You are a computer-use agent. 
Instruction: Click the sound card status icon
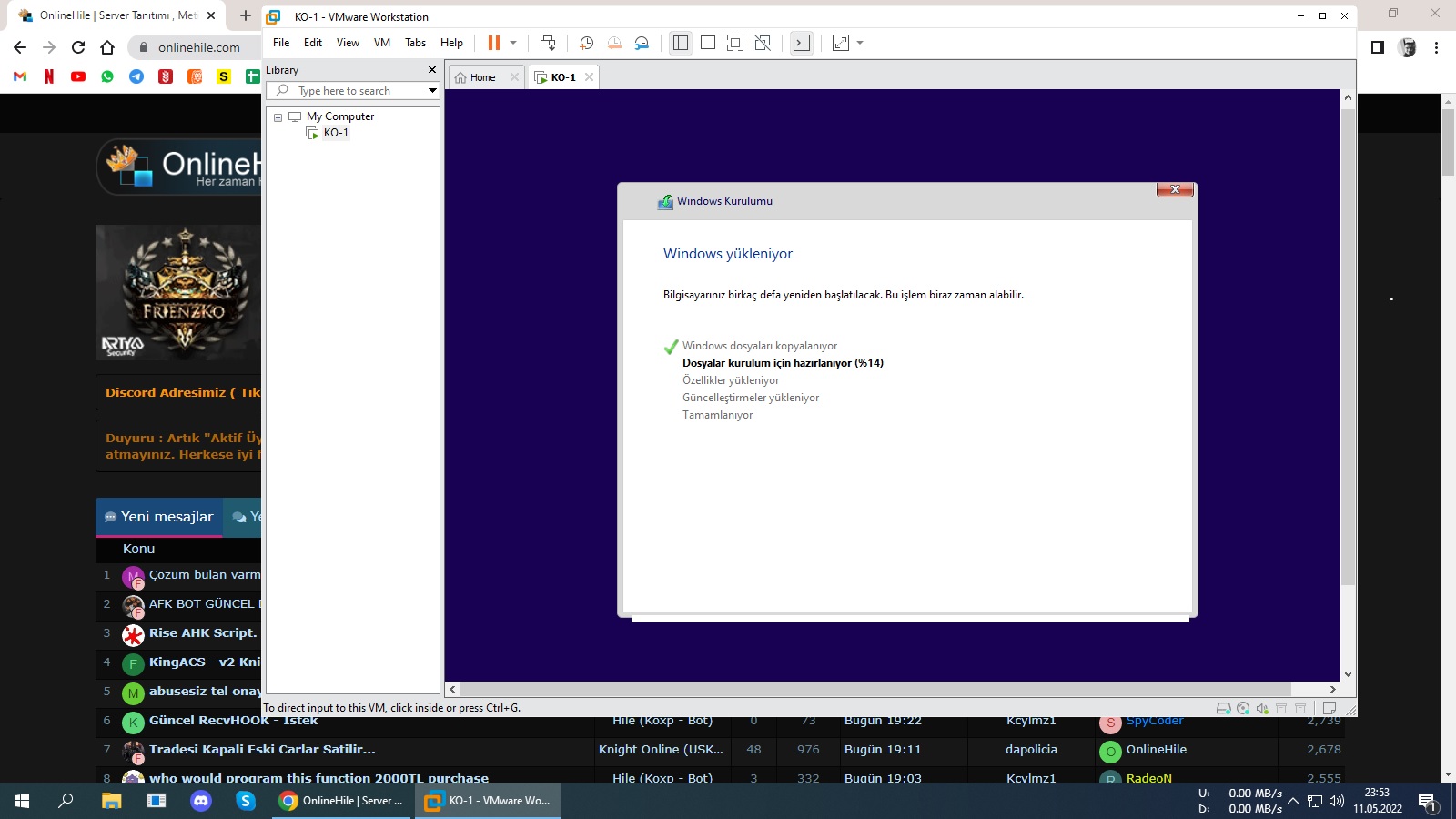click(1262, 708)
